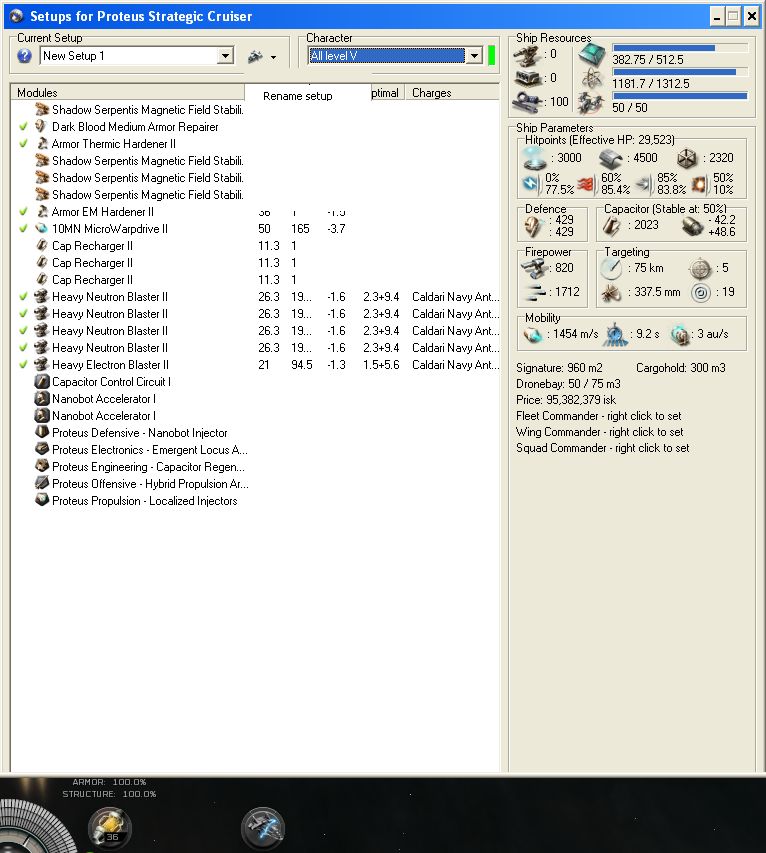Toggle Heavy Electron Blaster II checkmark
766x853 pixels.
(23, 364)
